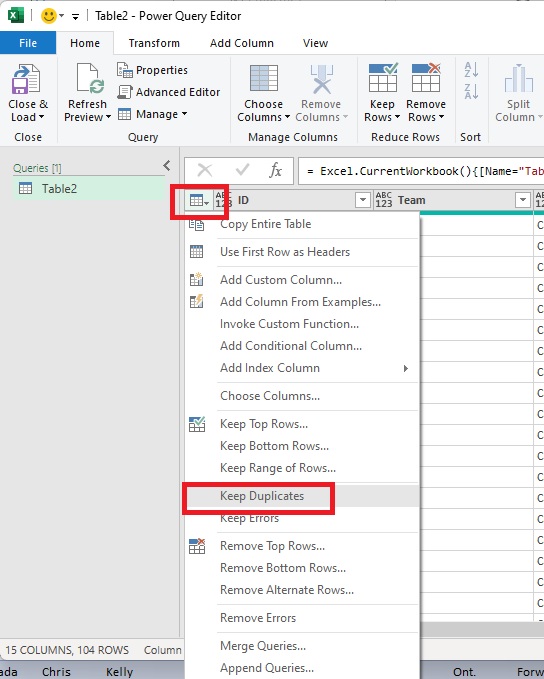The width and height of the screenshot is (544, 679).
Task: Choose Remove Bottom Rows menu item
Action: [x=302, y=568]
